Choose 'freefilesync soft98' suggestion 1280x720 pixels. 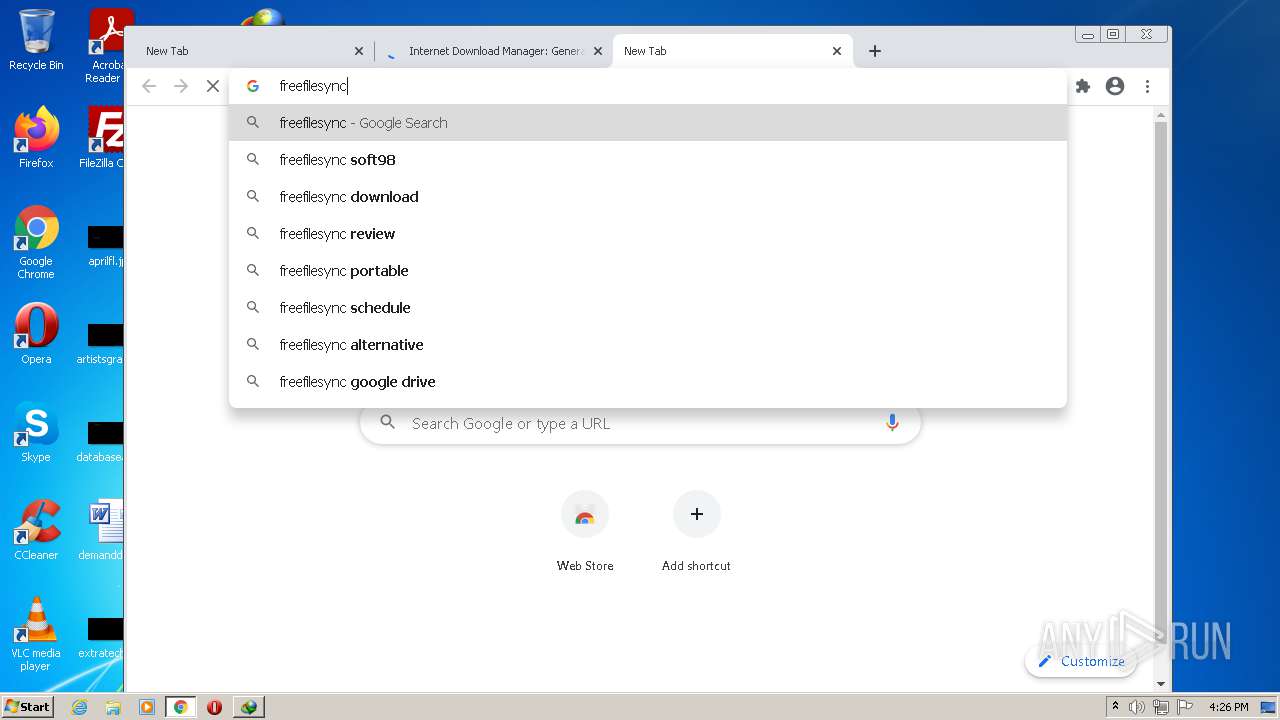pyautogui.click(x=648, y=160)
